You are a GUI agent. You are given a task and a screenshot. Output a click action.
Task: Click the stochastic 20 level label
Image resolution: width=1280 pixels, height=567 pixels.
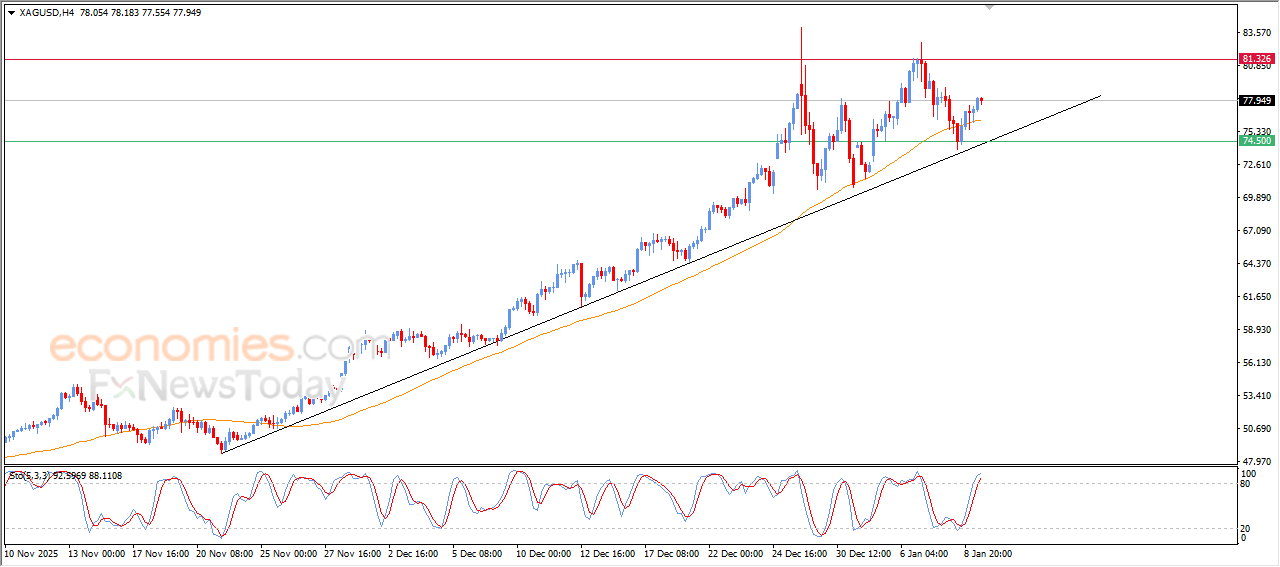1246,528
